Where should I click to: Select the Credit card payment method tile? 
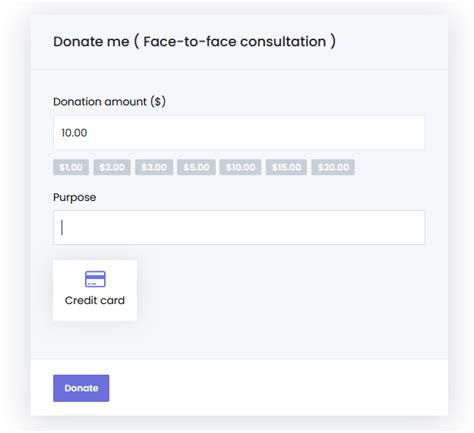coord(95,290)
